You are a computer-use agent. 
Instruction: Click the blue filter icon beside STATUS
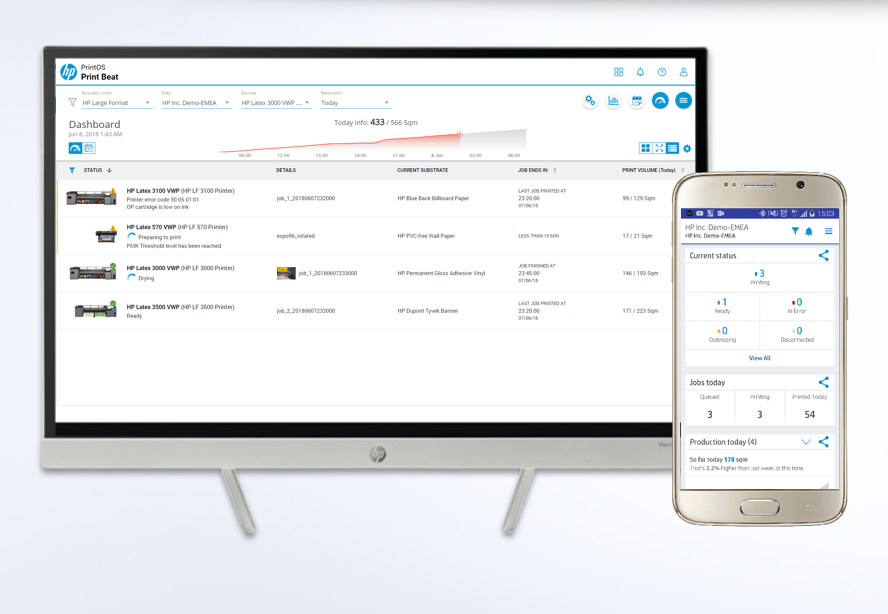pos(72,170)
